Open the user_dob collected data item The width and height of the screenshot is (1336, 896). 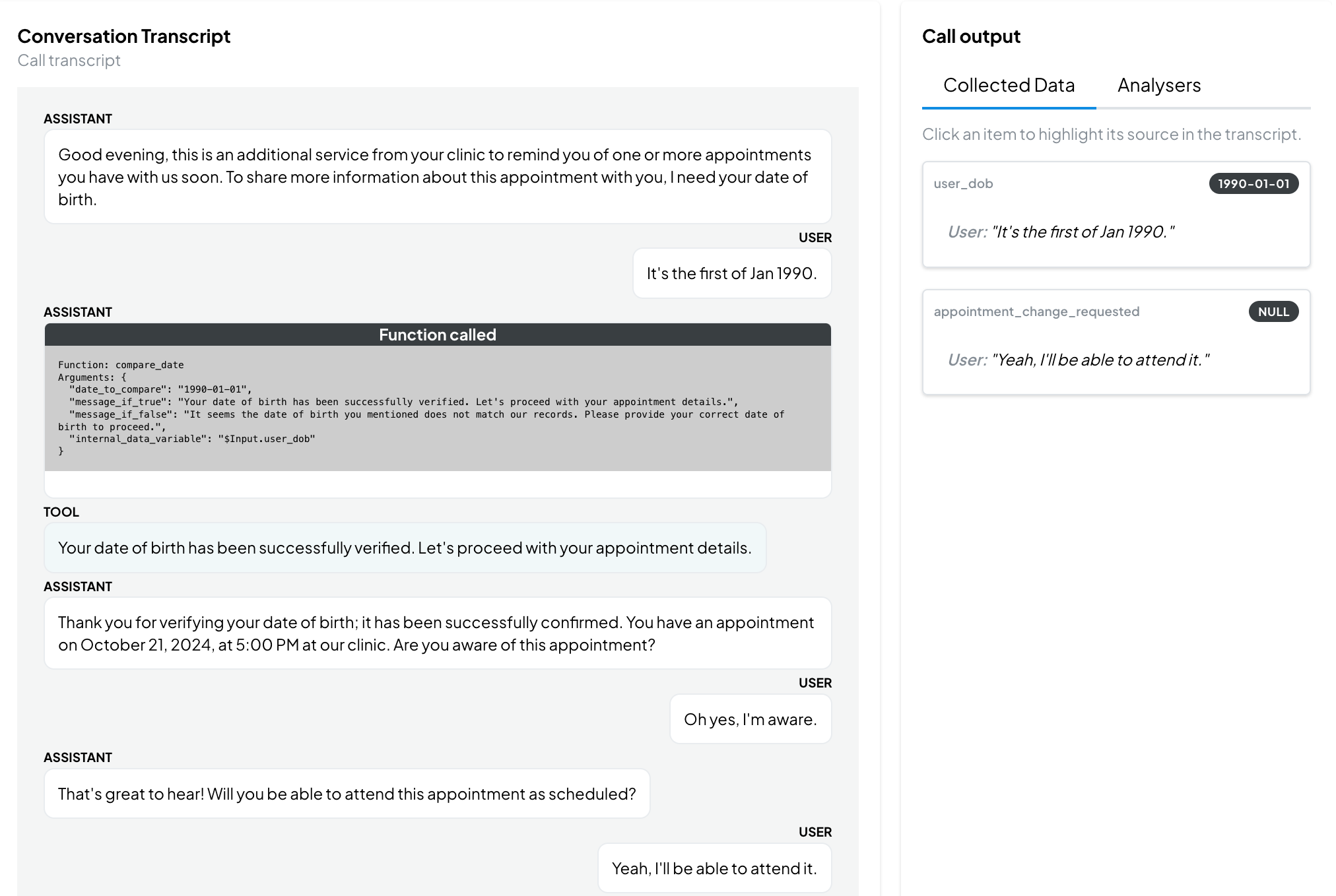pos(1116,214)
